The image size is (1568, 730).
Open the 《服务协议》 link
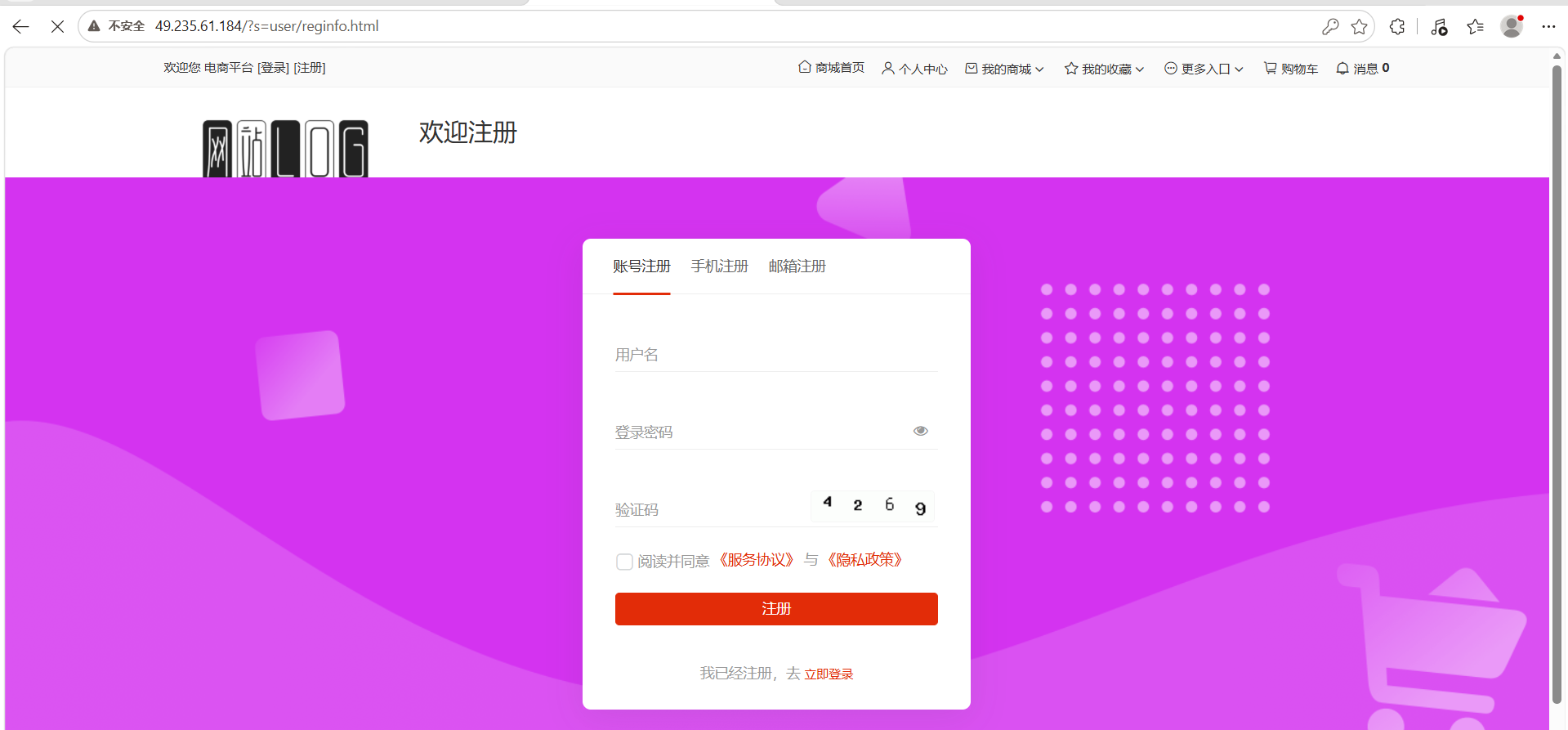[757, 560]
